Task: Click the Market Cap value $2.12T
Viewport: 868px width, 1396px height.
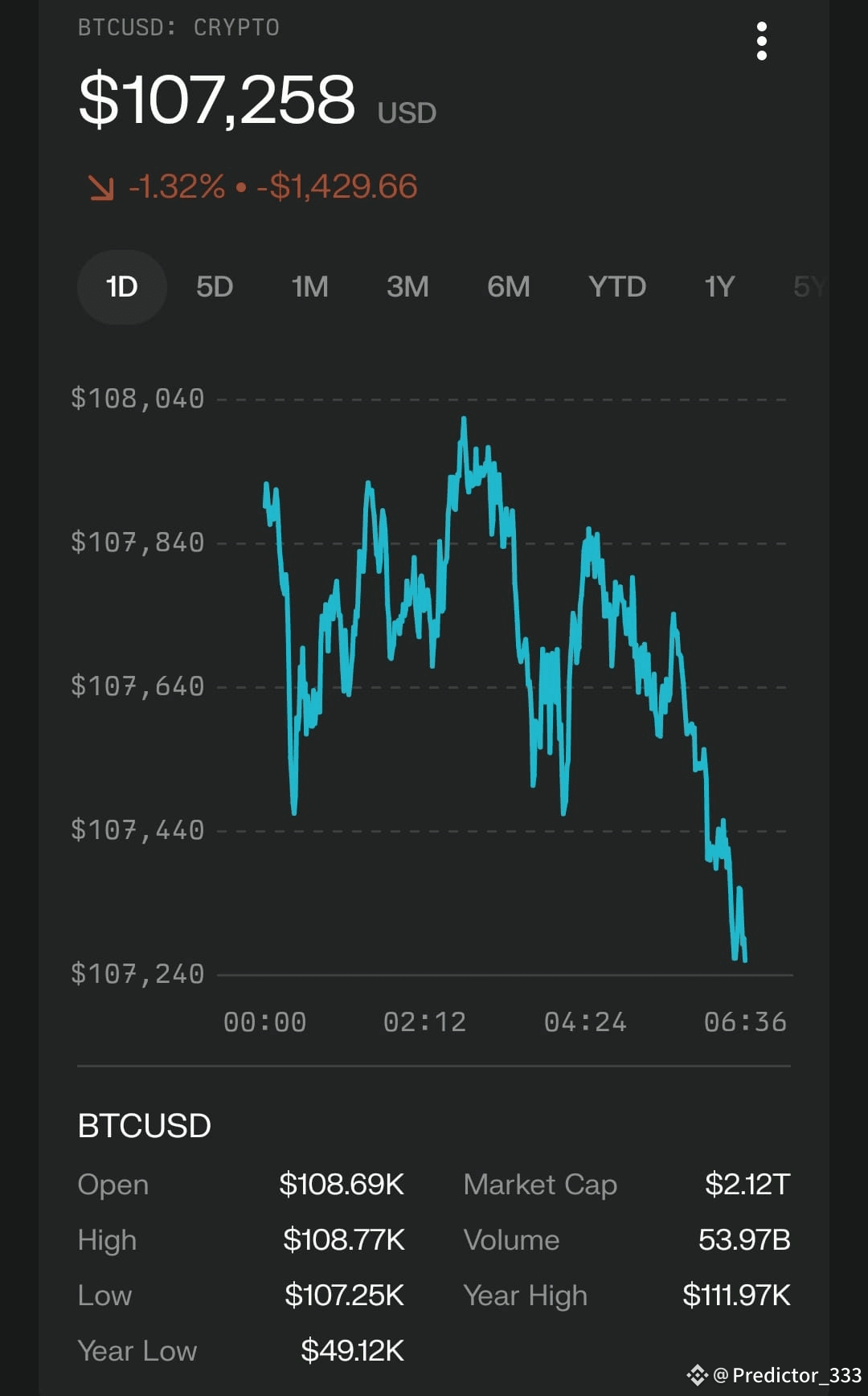Action: click(x=747, y=1185)
